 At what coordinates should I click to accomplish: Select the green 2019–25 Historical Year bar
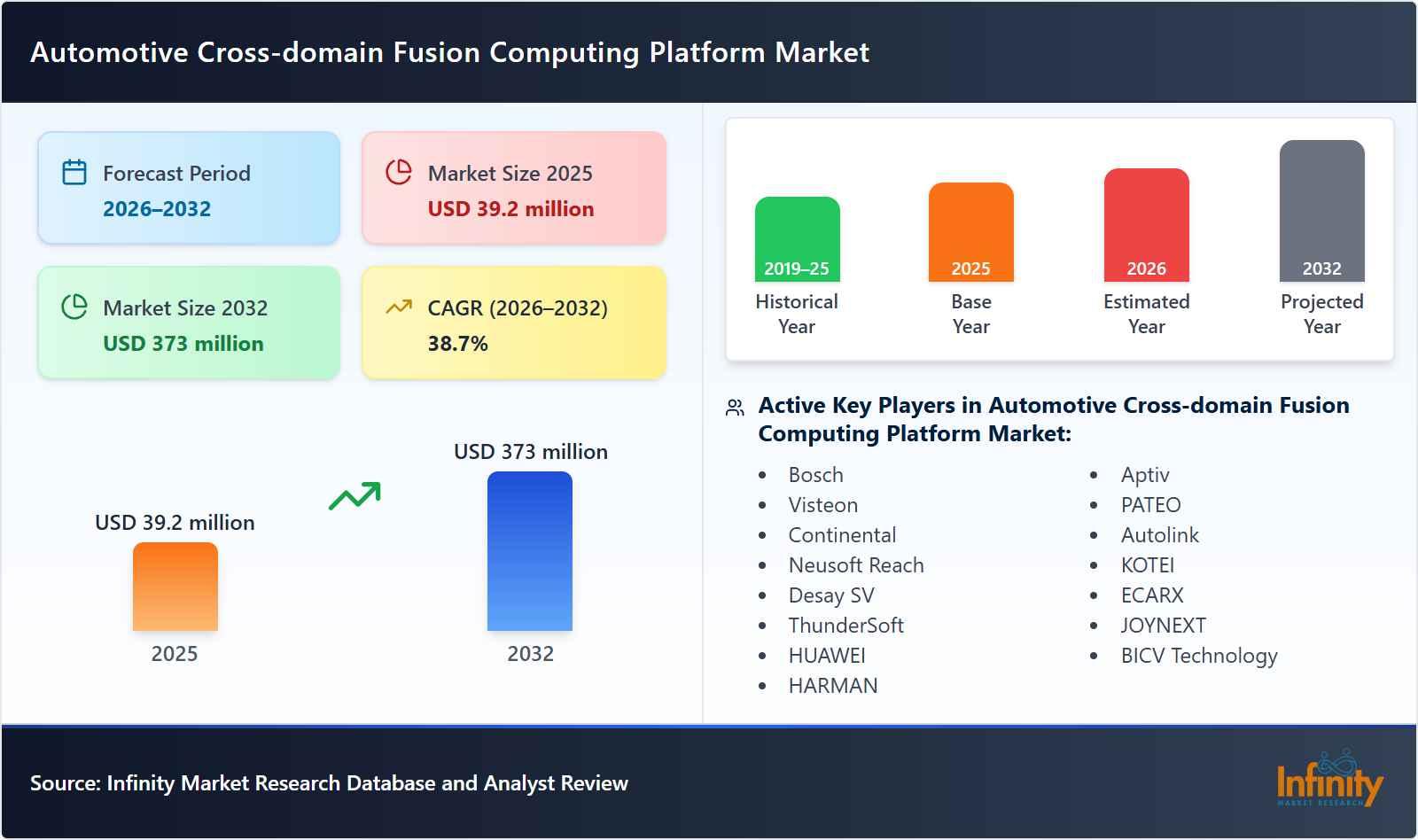point(797,239)
